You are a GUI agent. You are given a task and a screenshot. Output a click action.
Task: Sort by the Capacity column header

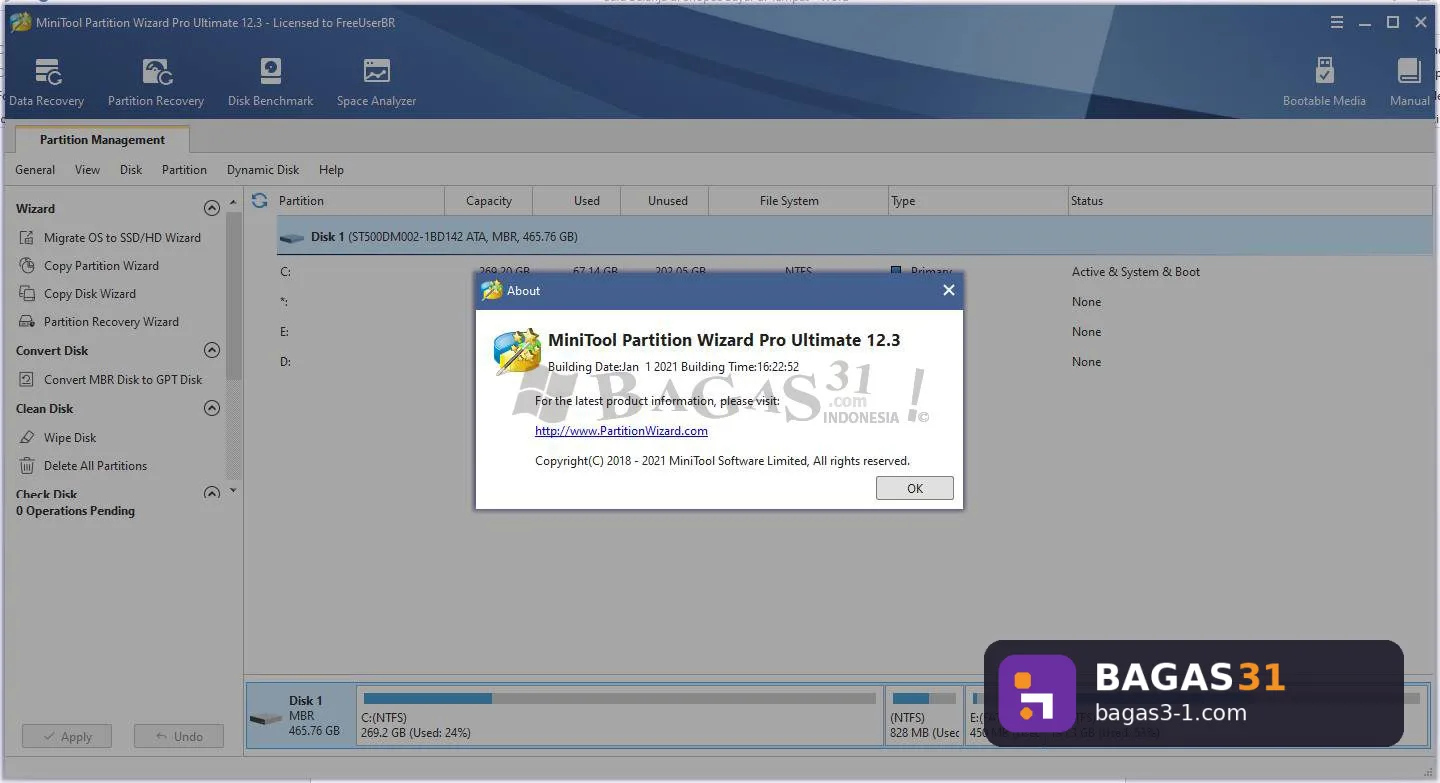click(x=488, y=200)
